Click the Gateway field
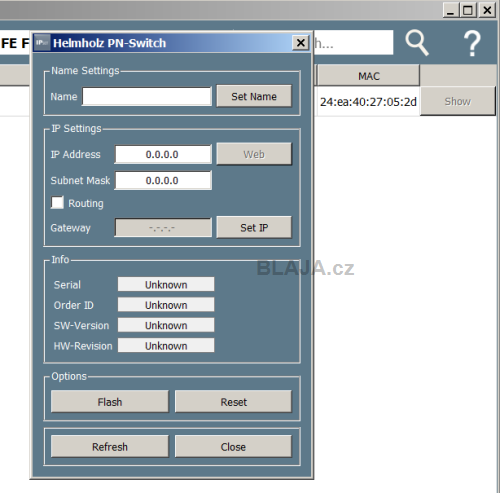 coord(163,228)
